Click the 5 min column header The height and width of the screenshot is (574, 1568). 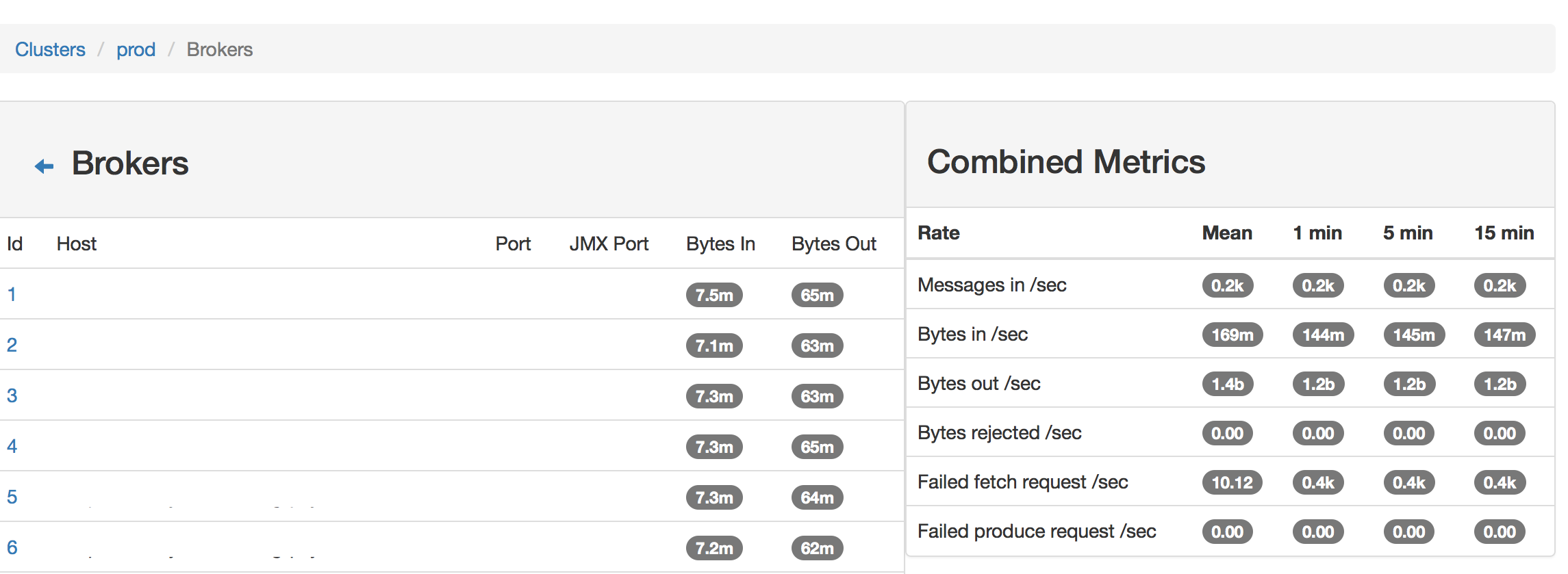1408,233
